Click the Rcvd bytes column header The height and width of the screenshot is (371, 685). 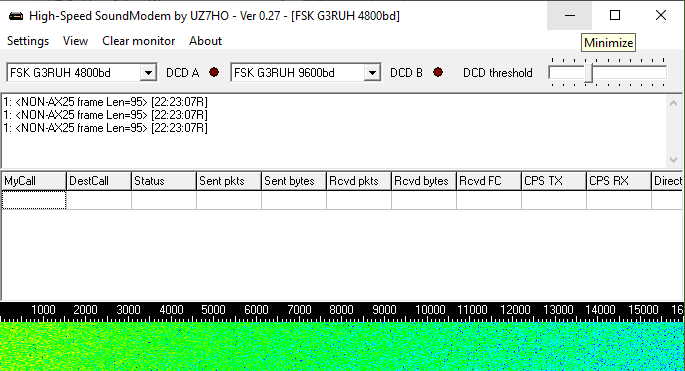coord(424,181)
